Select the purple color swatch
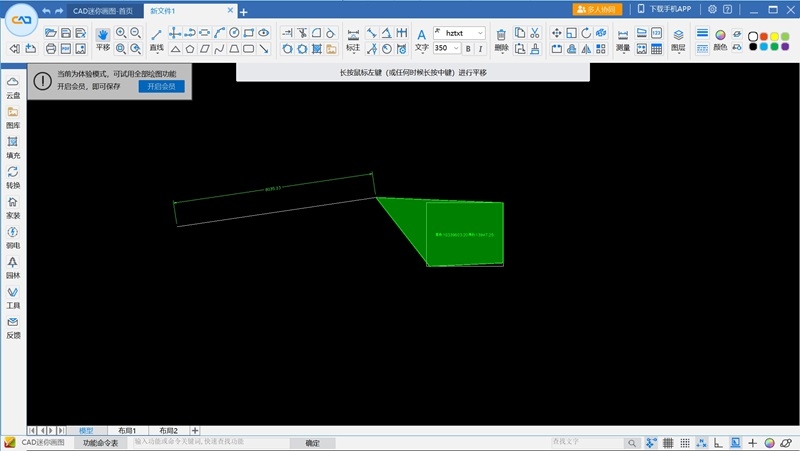This screenshot has height=451, width=800. [785, 46]
